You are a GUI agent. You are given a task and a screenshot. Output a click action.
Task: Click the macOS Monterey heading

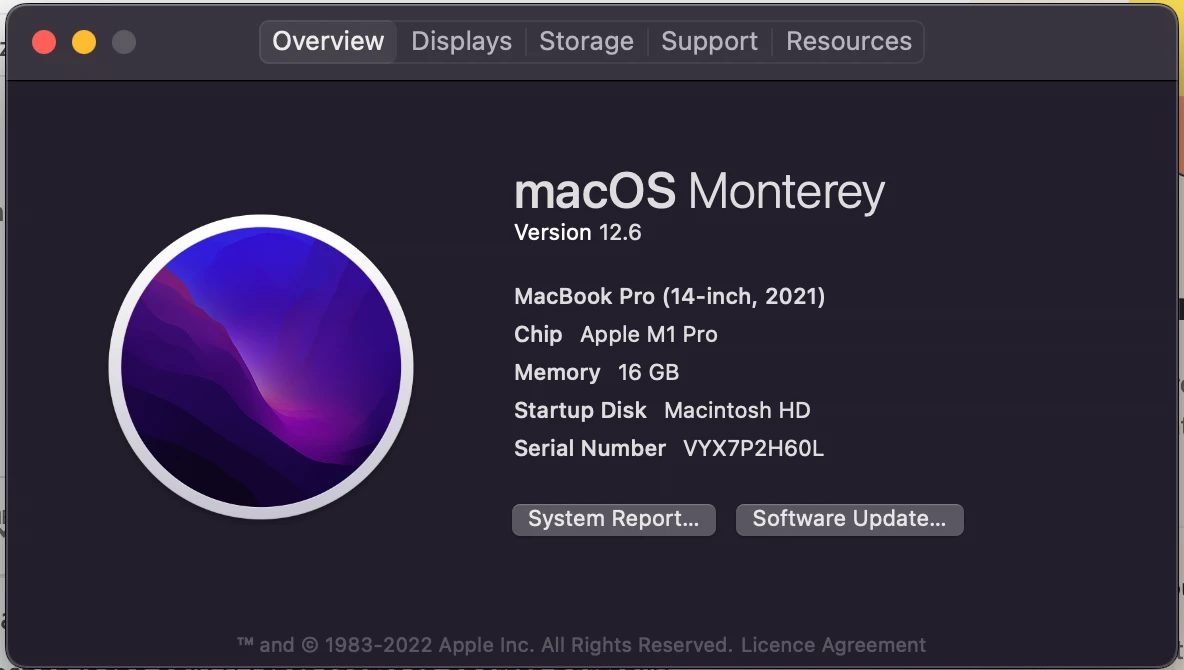tap(699, 192)
